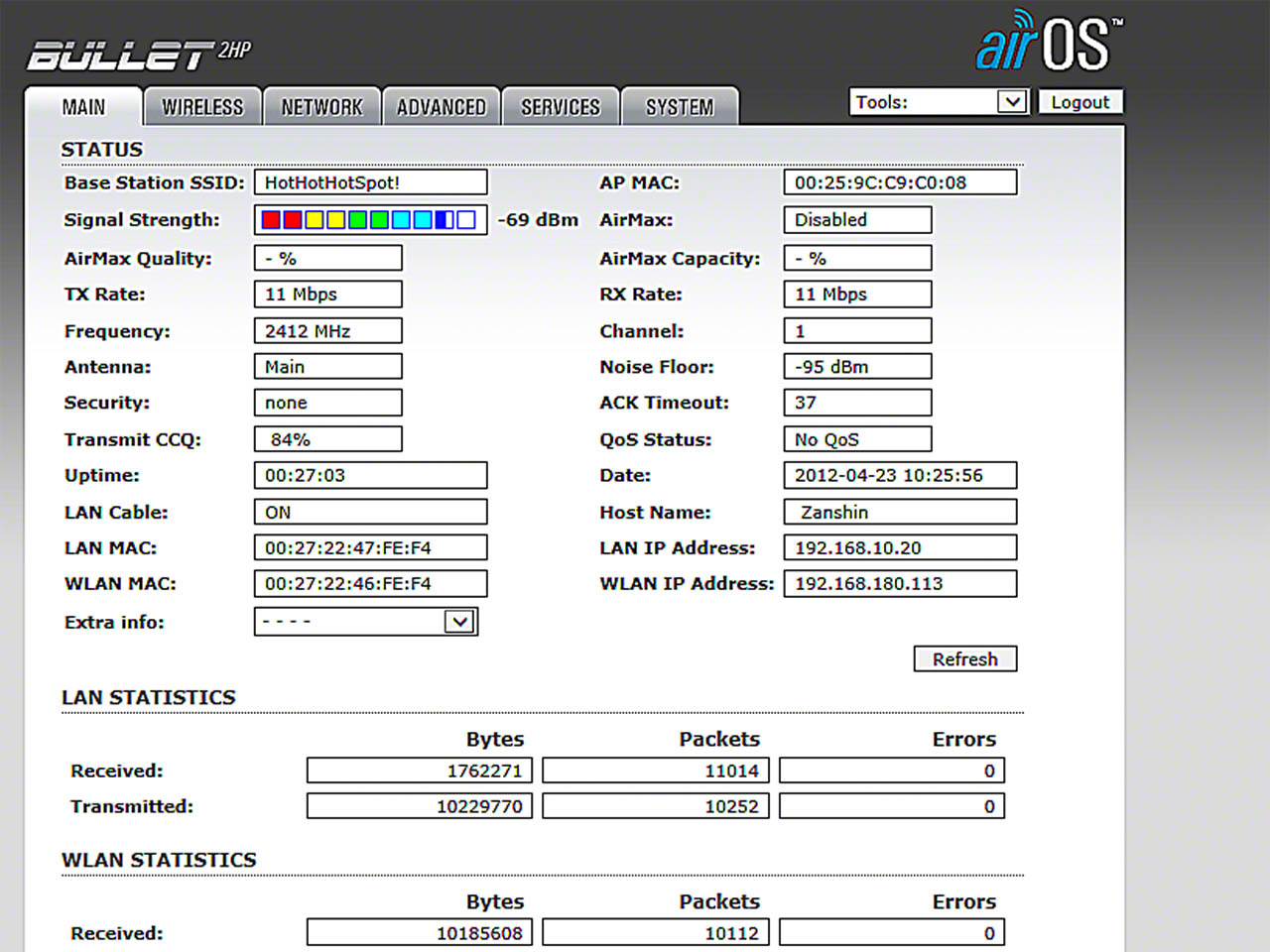Switch to the Wireless tab
This screenshot has height=952, width=1270.
click(202, 107)
